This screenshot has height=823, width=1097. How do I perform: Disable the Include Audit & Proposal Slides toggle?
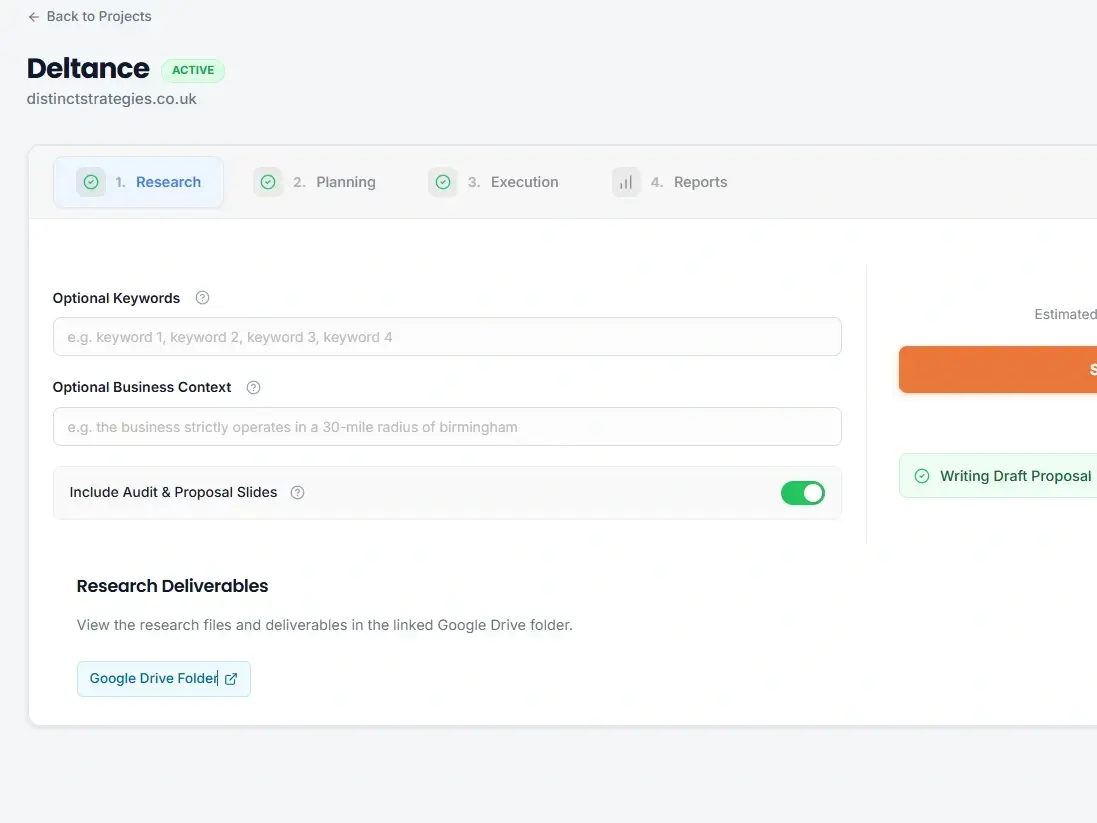click(802, 493)
